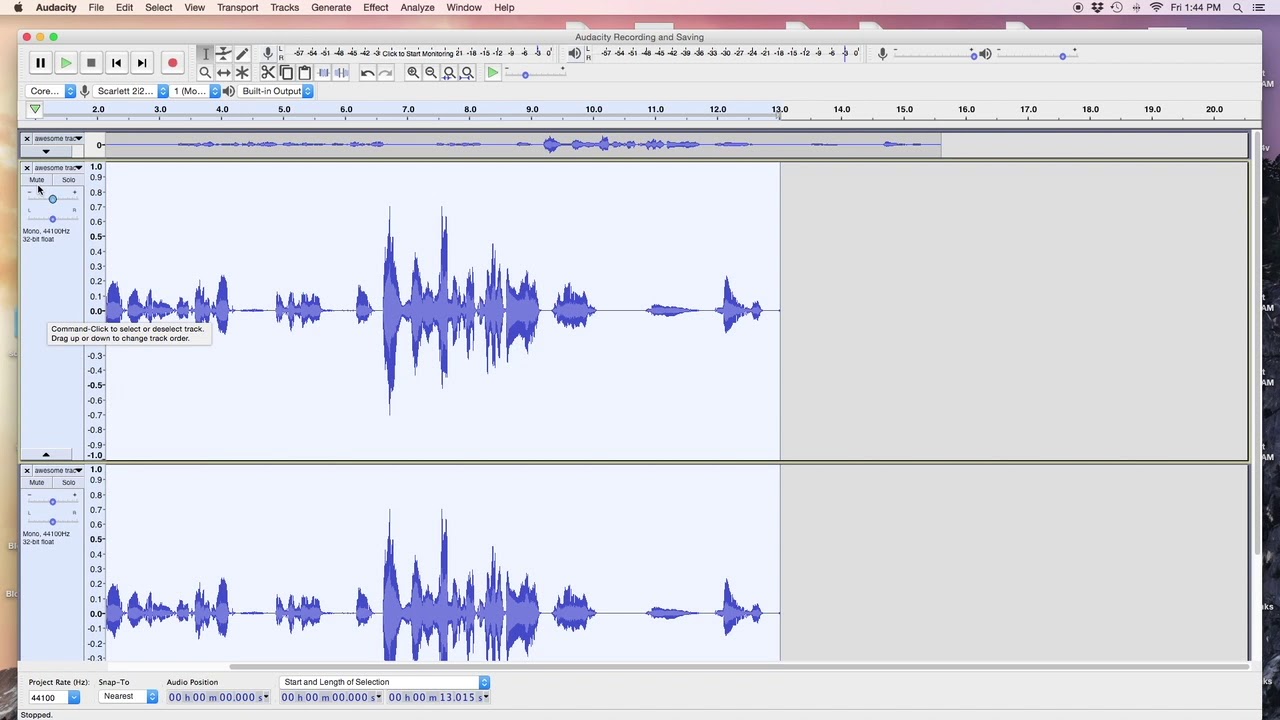Click the Undo arrow icon
1280x720 pixels.
pos(367,73)
